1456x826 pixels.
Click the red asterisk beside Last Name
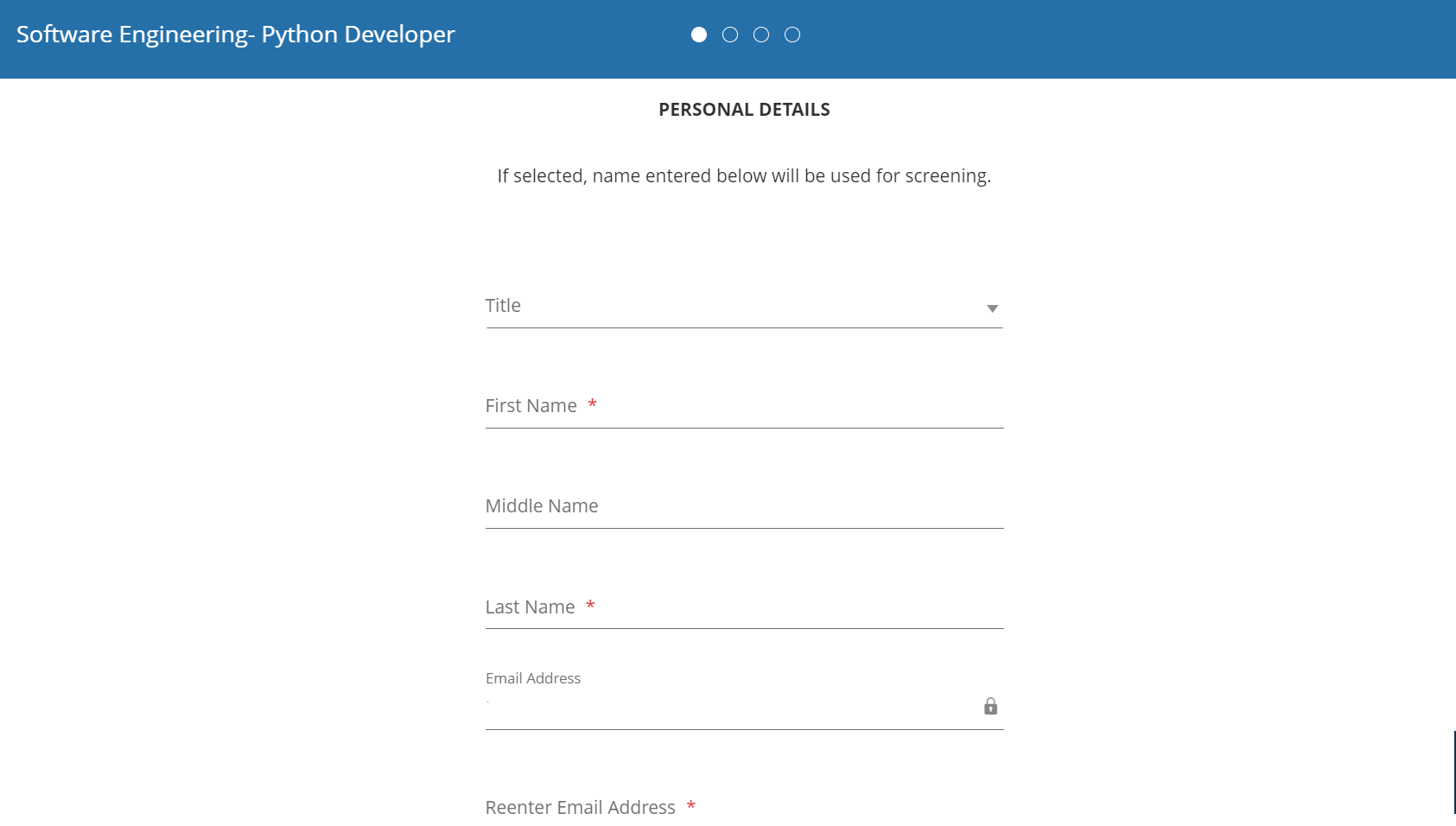(590, 606)
